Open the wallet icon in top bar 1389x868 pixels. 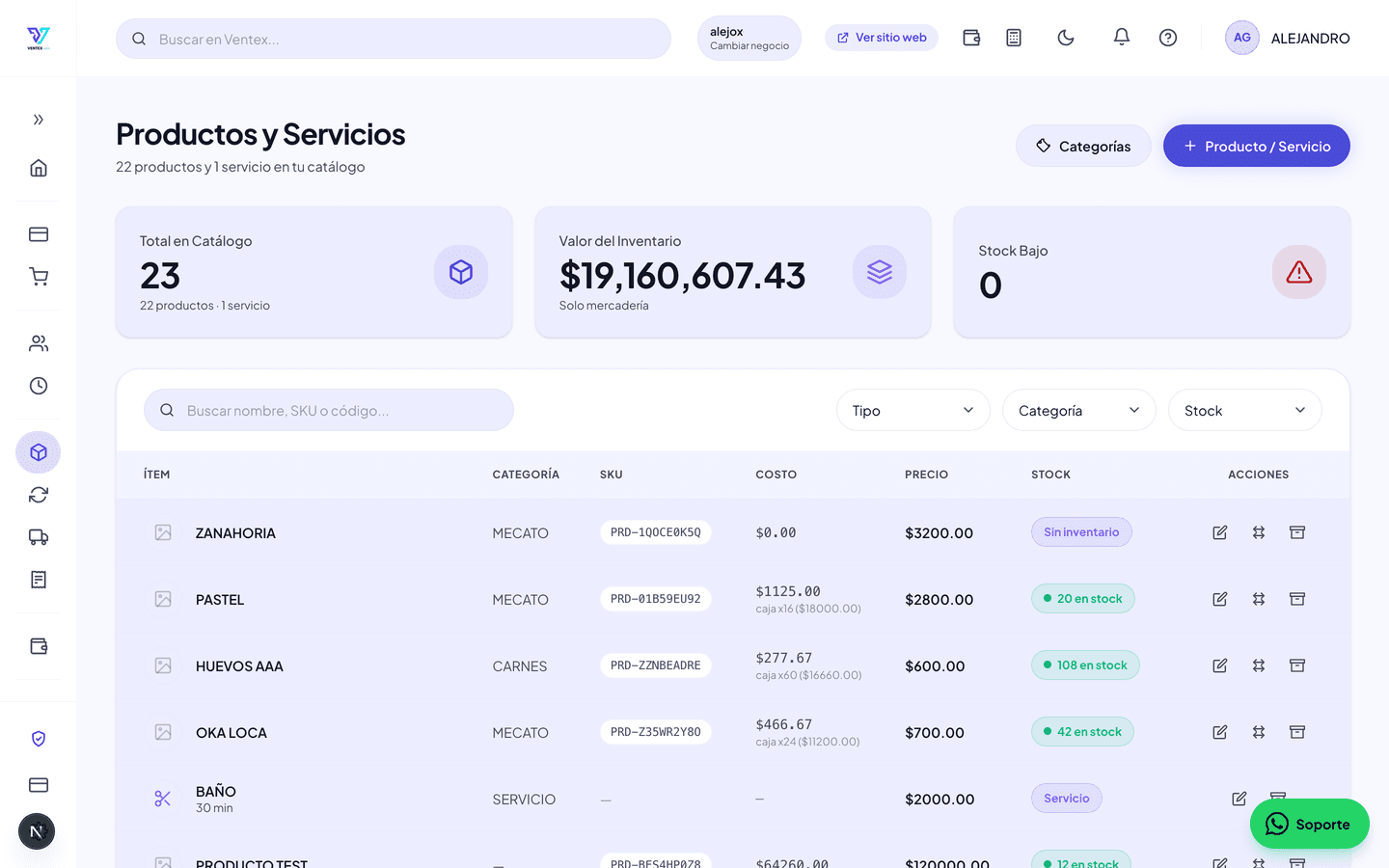pos(971,38)
